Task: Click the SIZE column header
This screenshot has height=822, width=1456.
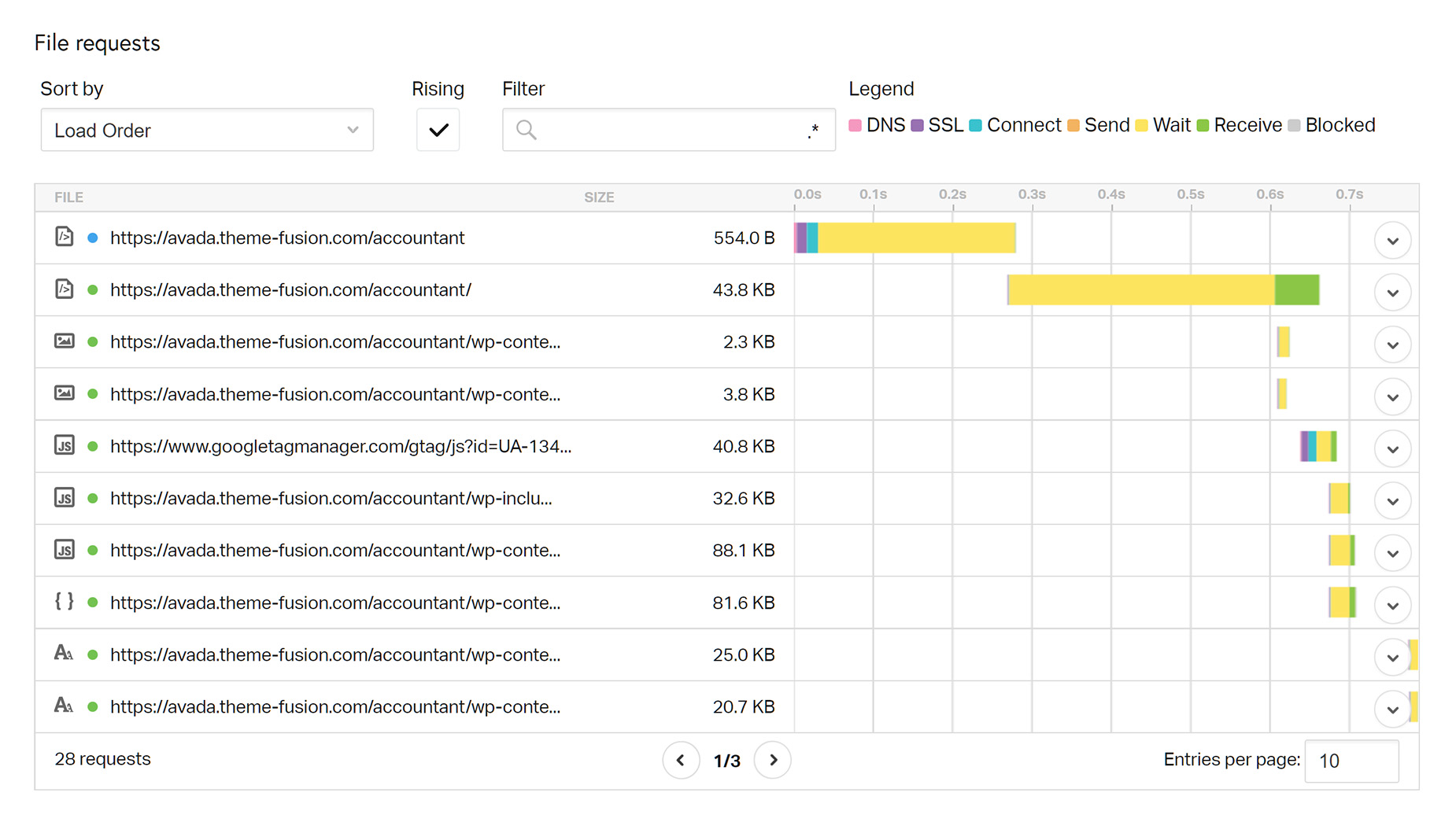Action: point(599,197)
